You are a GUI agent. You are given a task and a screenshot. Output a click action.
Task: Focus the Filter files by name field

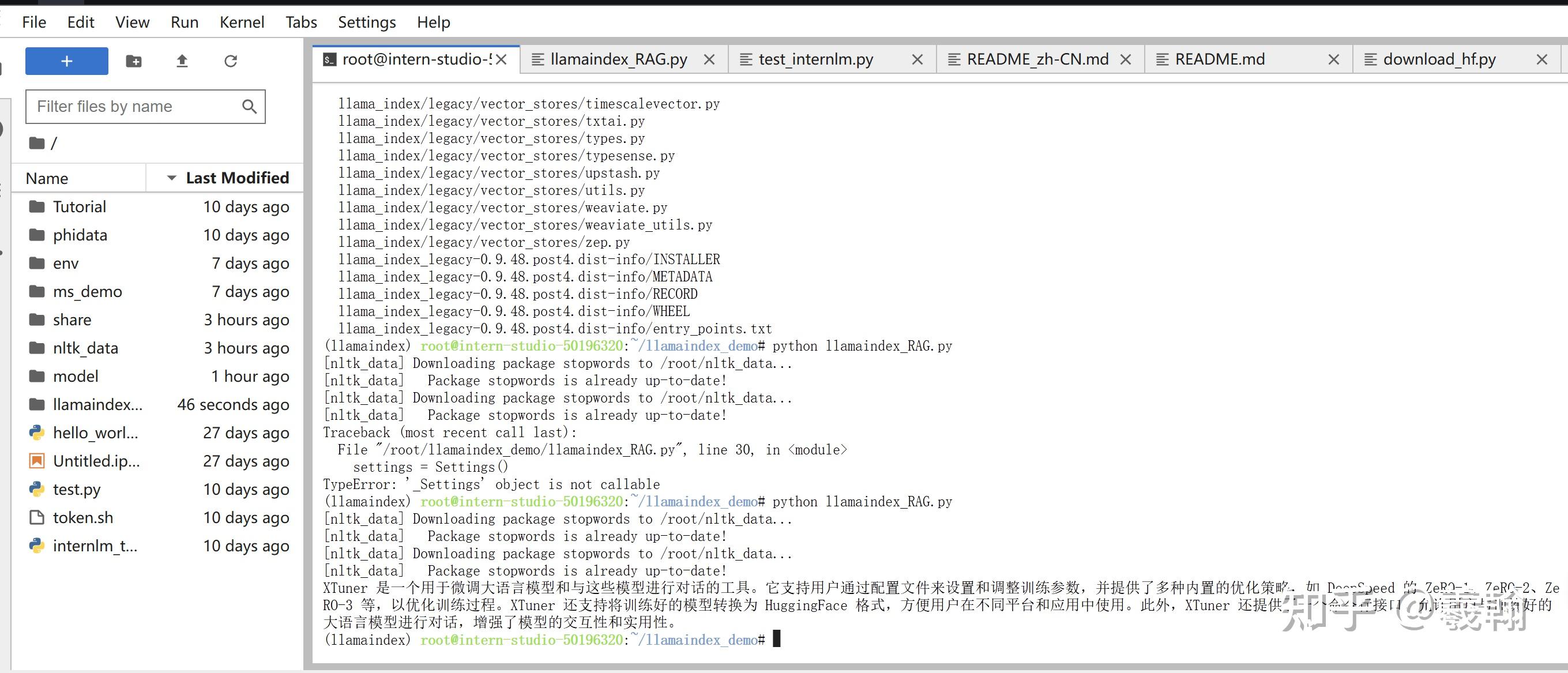[145, 107]
